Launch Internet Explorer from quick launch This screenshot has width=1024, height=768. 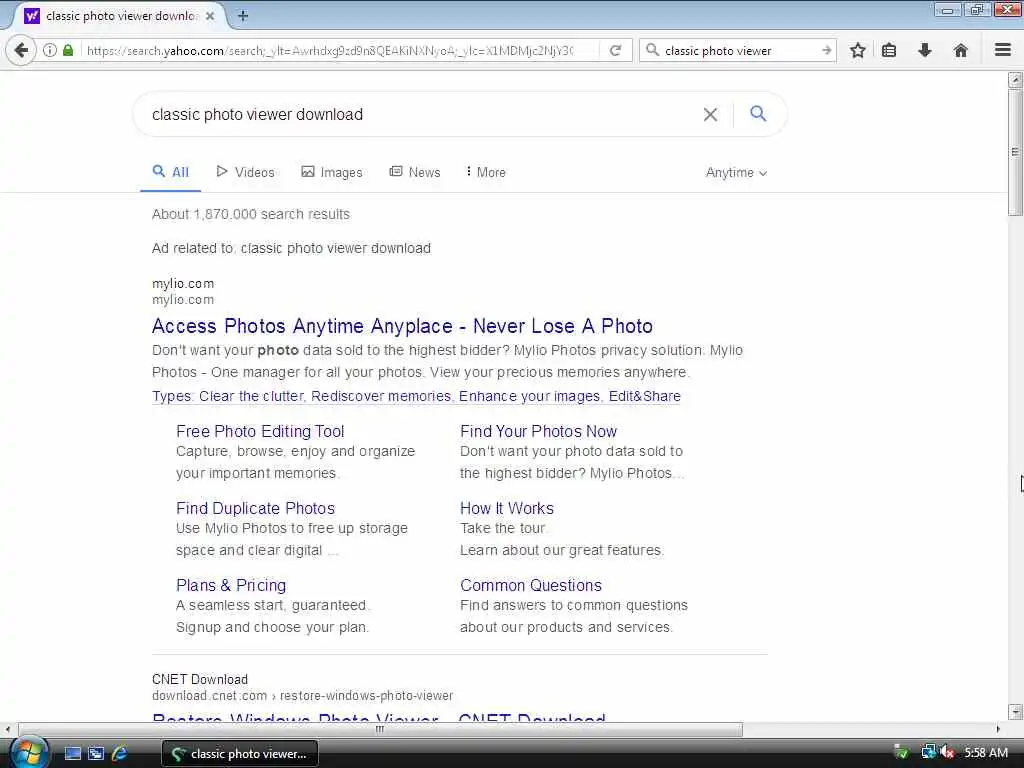(x=120, y=754)
